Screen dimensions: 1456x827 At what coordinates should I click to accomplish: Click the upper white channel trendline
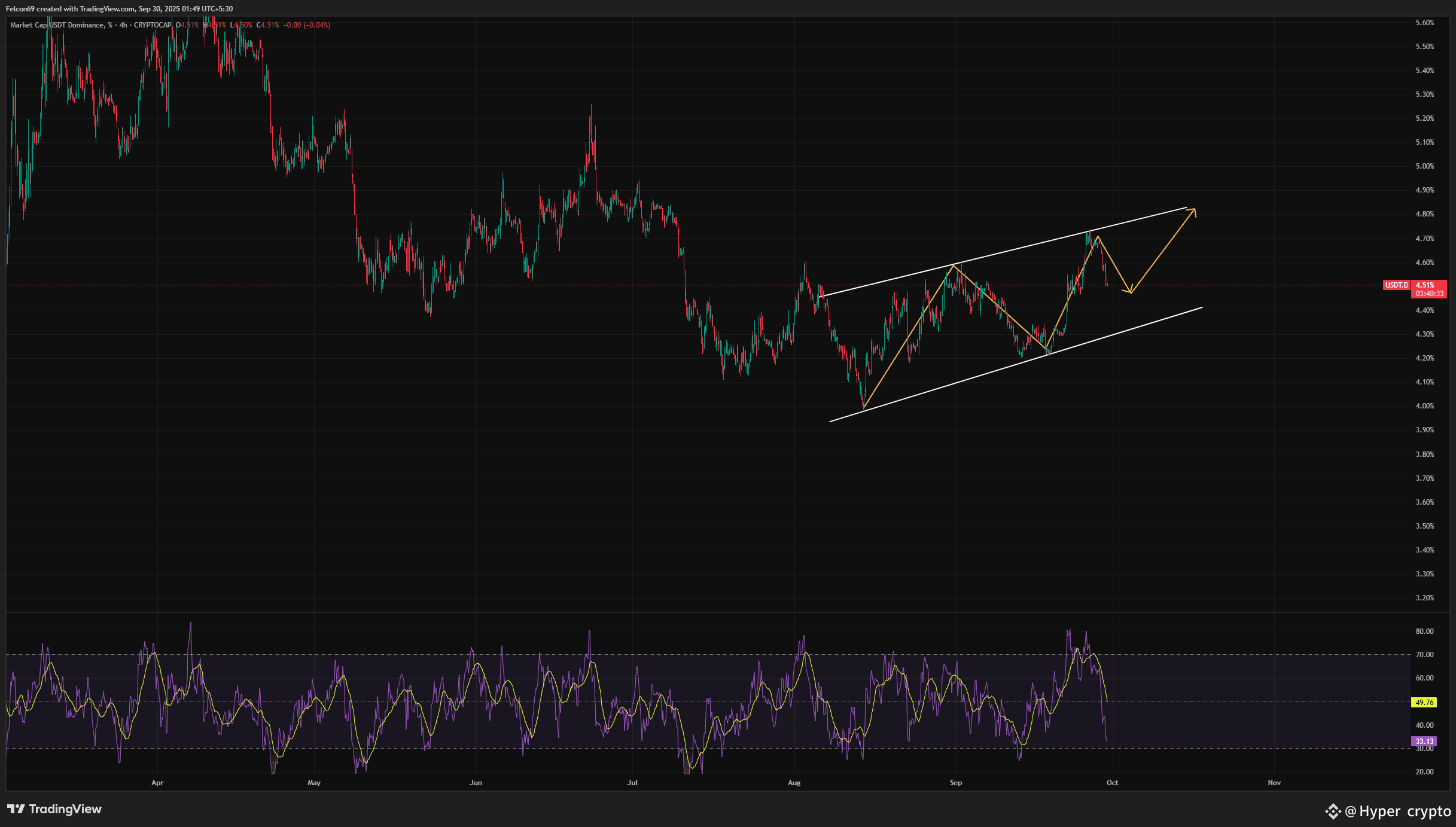[1017, 248]
